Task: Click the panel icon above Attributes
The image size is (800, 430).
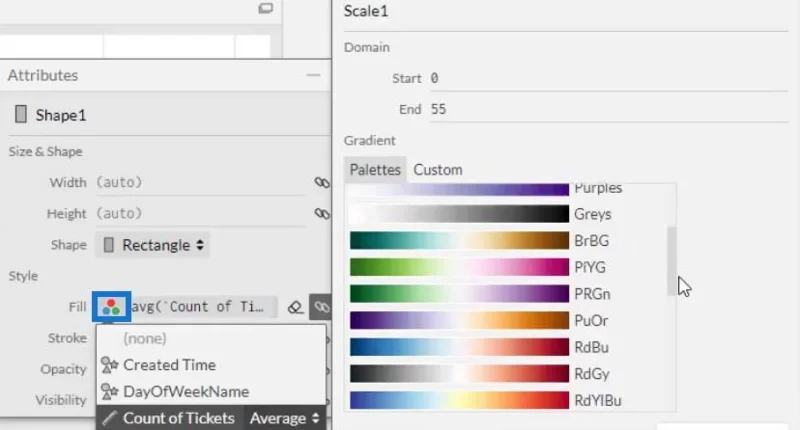Action: 265,8
